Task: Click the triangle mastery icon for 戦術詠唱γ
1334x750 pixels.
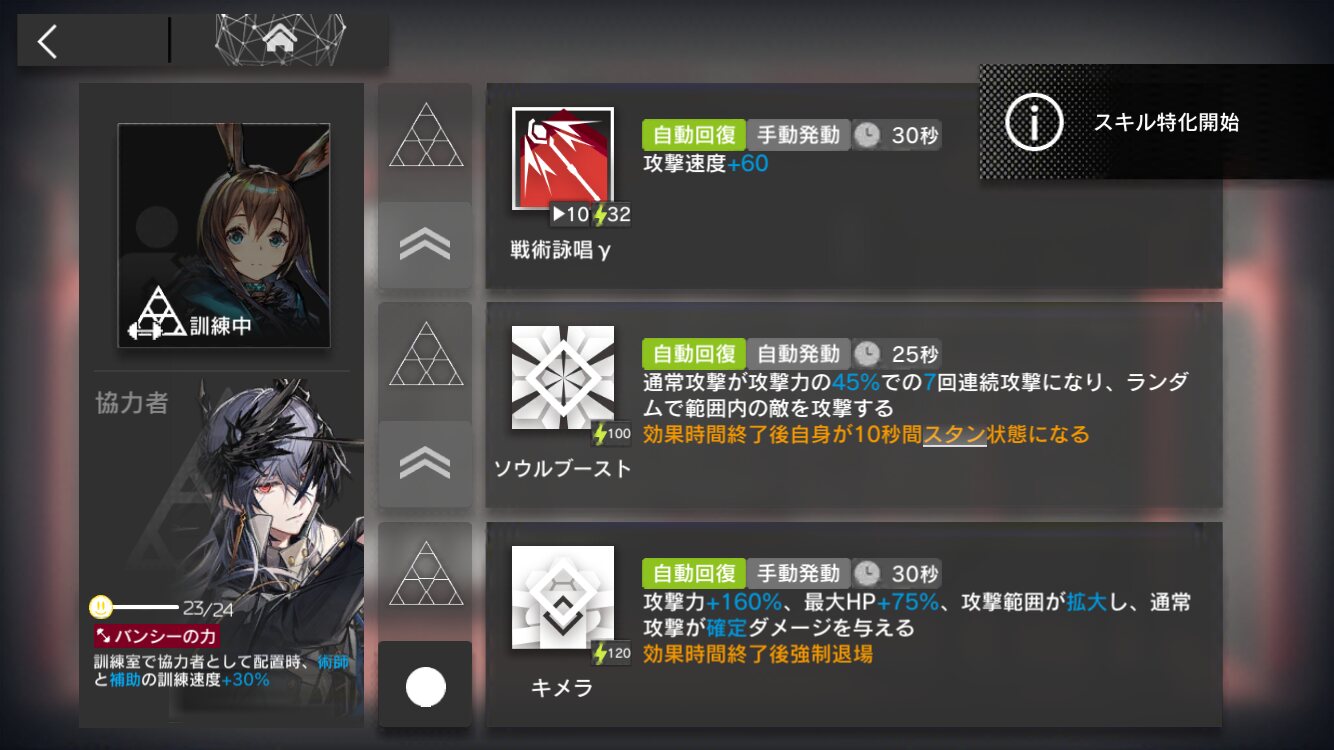Action: click(x=425, y=138)
